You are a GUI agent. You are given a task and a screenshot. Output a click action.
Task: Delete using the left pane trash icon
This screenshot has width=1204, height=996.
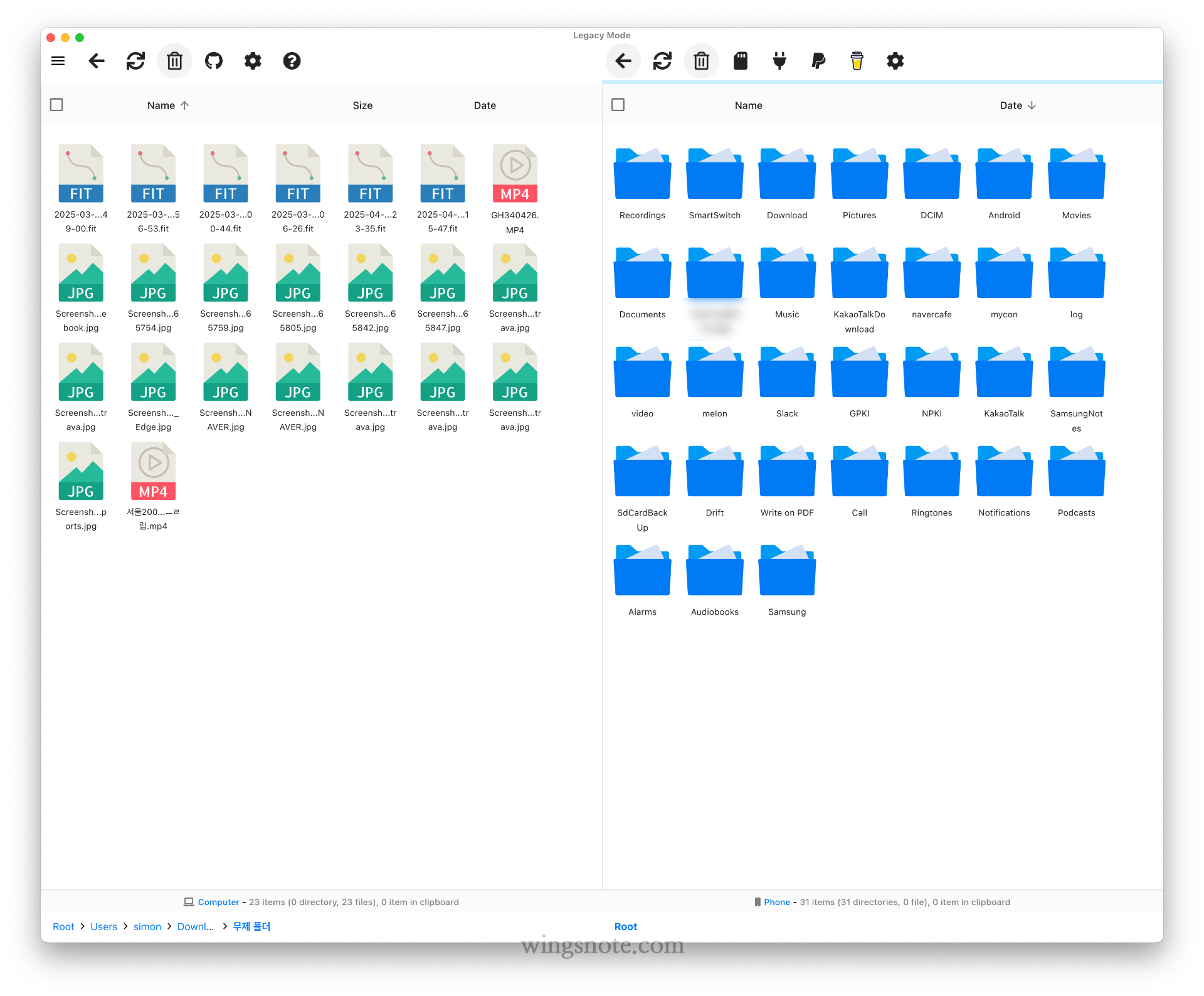click(x=174, y=61)
